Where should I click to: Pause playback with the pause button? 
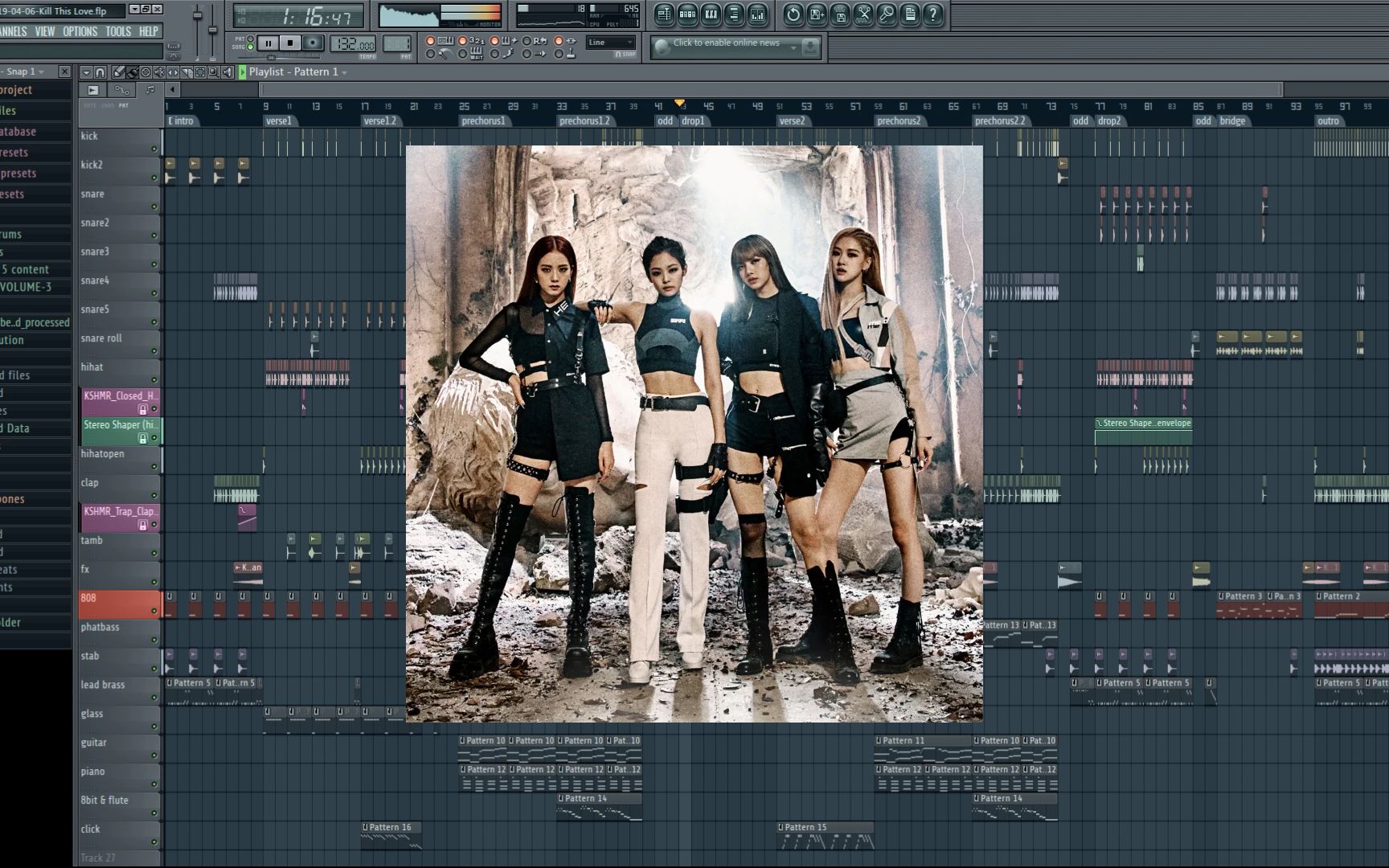[x=268, y=43]
